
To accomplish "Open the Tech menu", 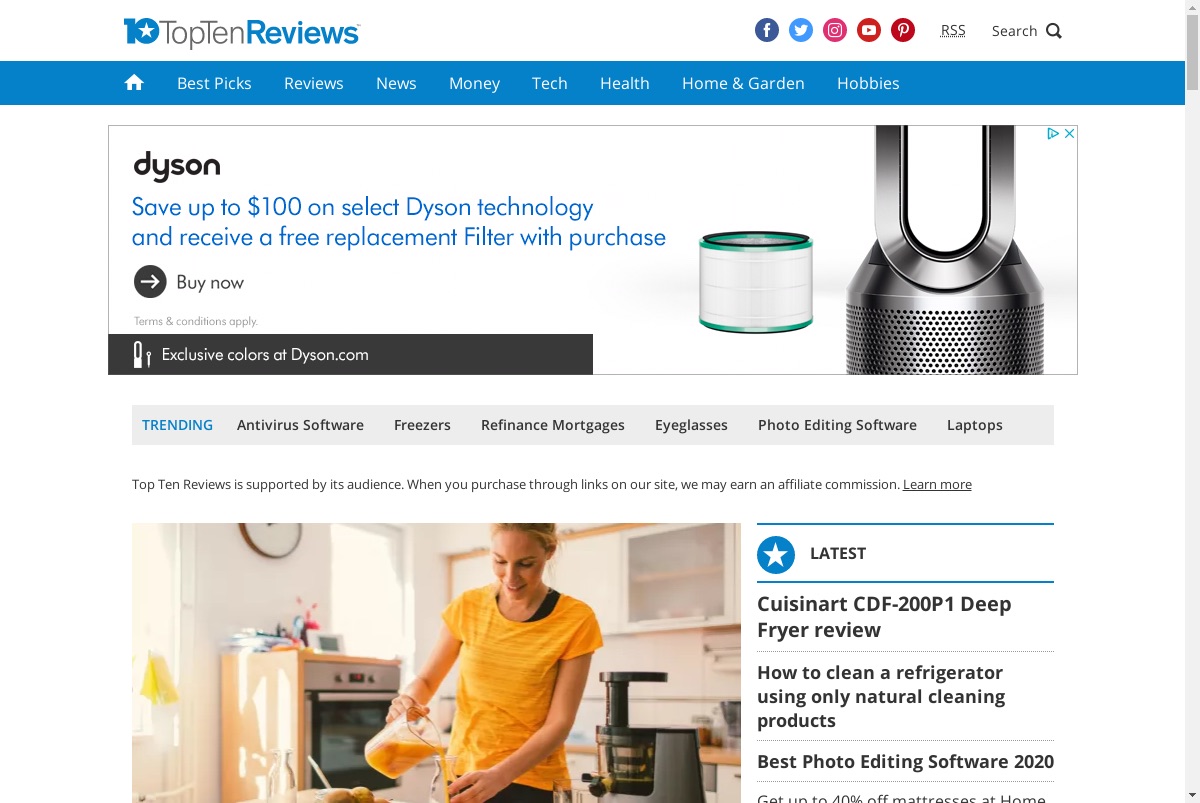I will click(550, 83).
